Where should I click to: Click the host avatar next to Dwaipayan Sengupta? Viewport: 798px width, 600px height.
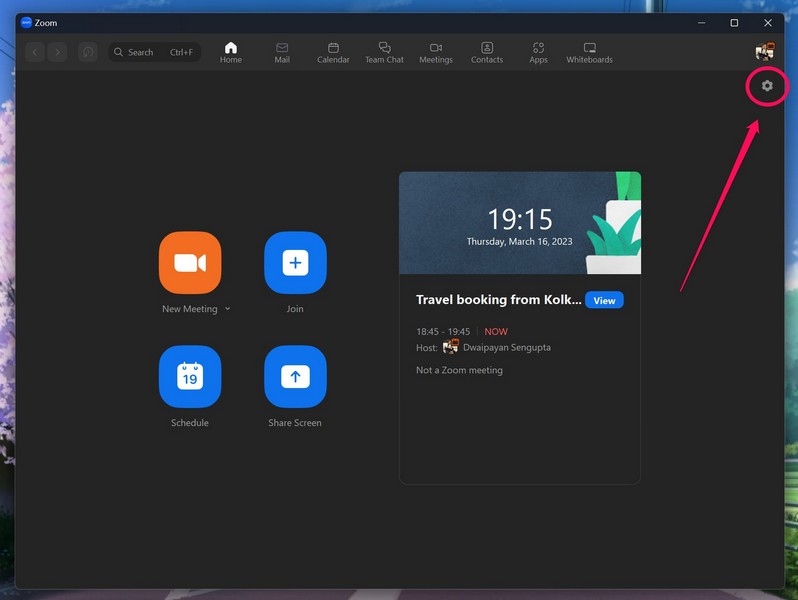click(450, 347)
